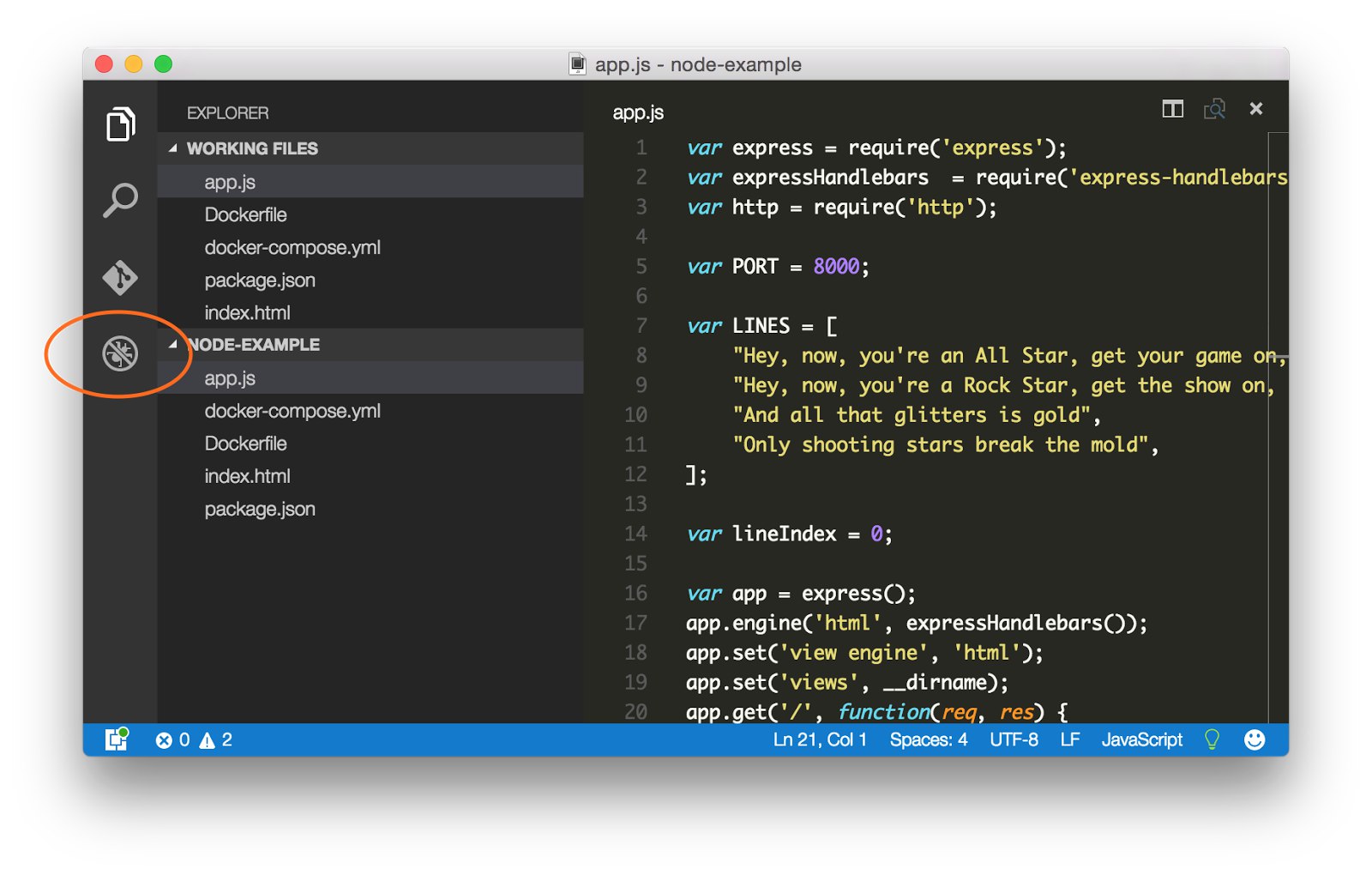
Task: Show warnings count in status bar
Action: click(216, 739)
